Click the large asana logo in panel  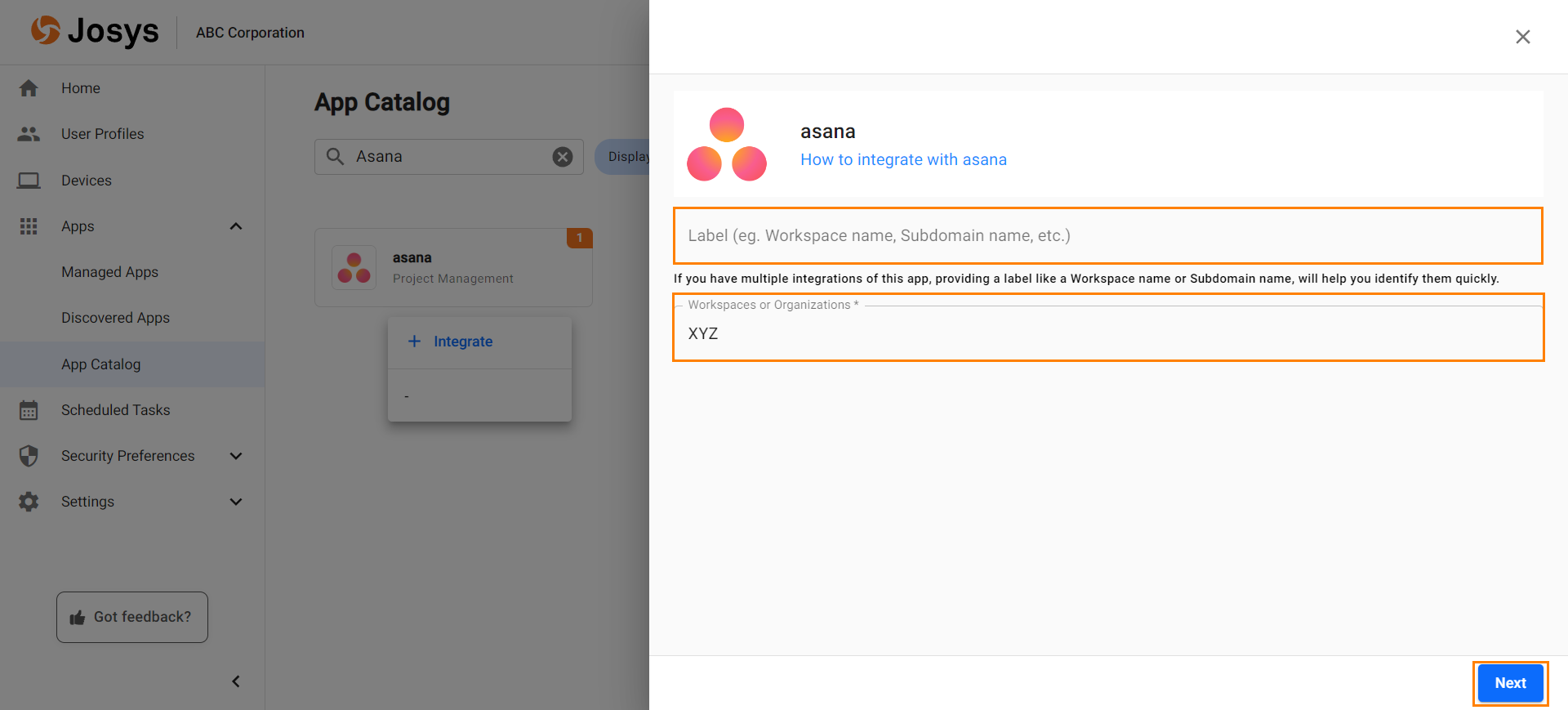tap(727, 145)
